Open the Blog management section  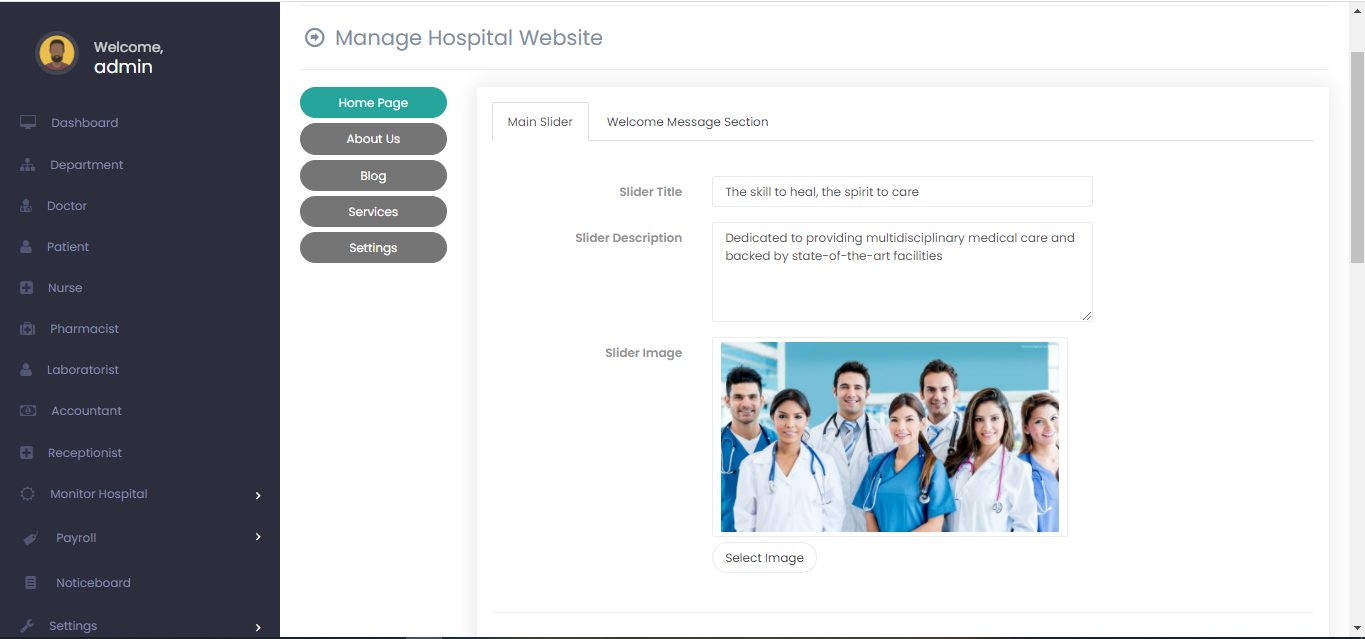pyautogui.click(x=373, y=176)
